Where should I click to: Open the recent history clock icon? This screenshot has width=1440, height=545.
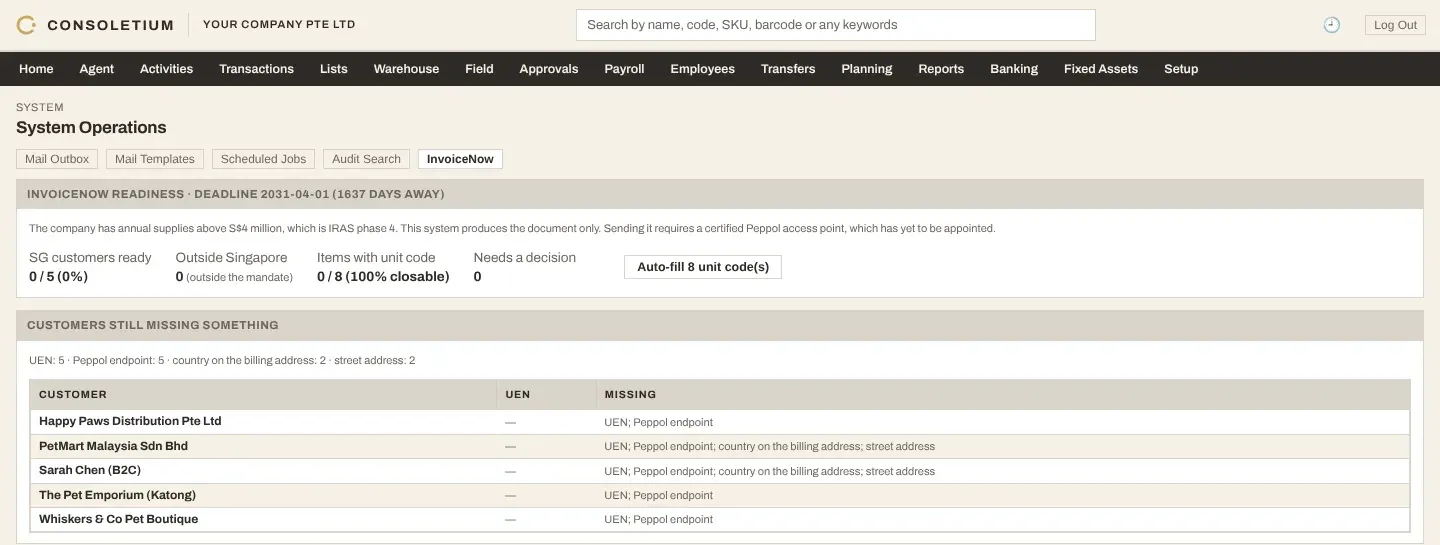[x=1331, y=25]
